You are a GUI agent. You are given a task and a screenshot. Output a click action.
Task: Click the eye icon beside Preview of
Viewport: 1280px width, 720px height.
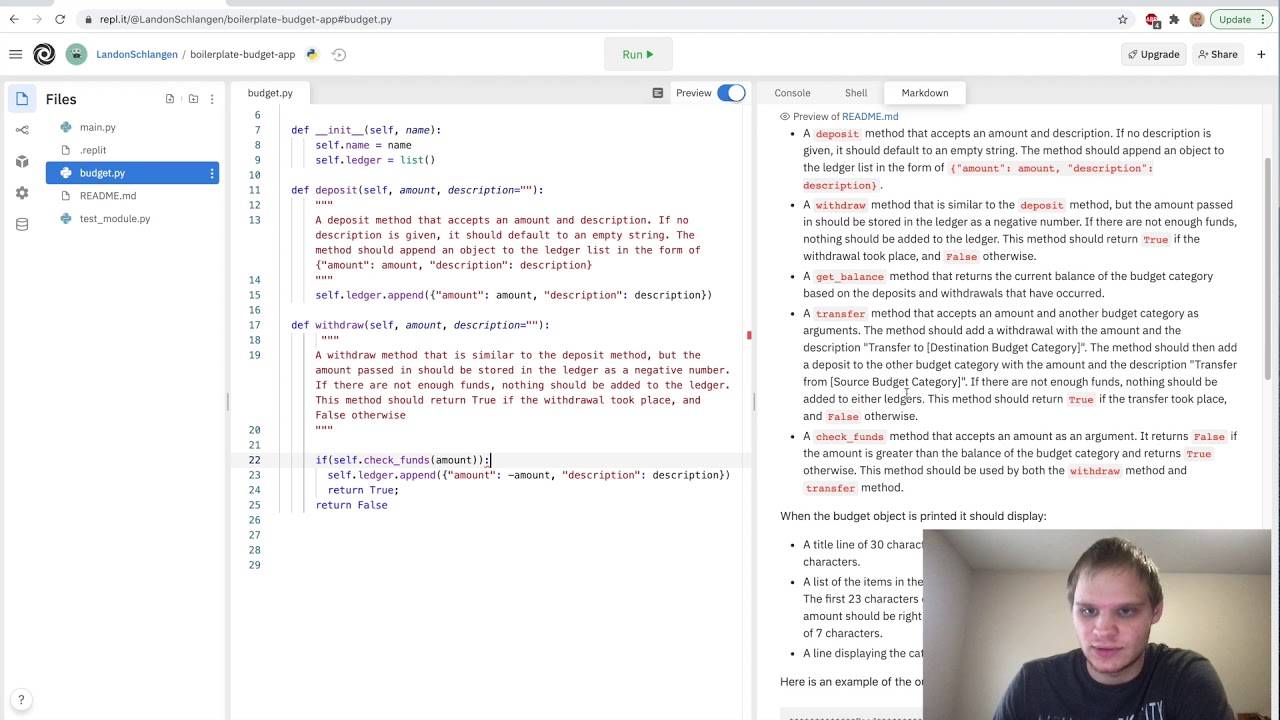tap(785, 117)
